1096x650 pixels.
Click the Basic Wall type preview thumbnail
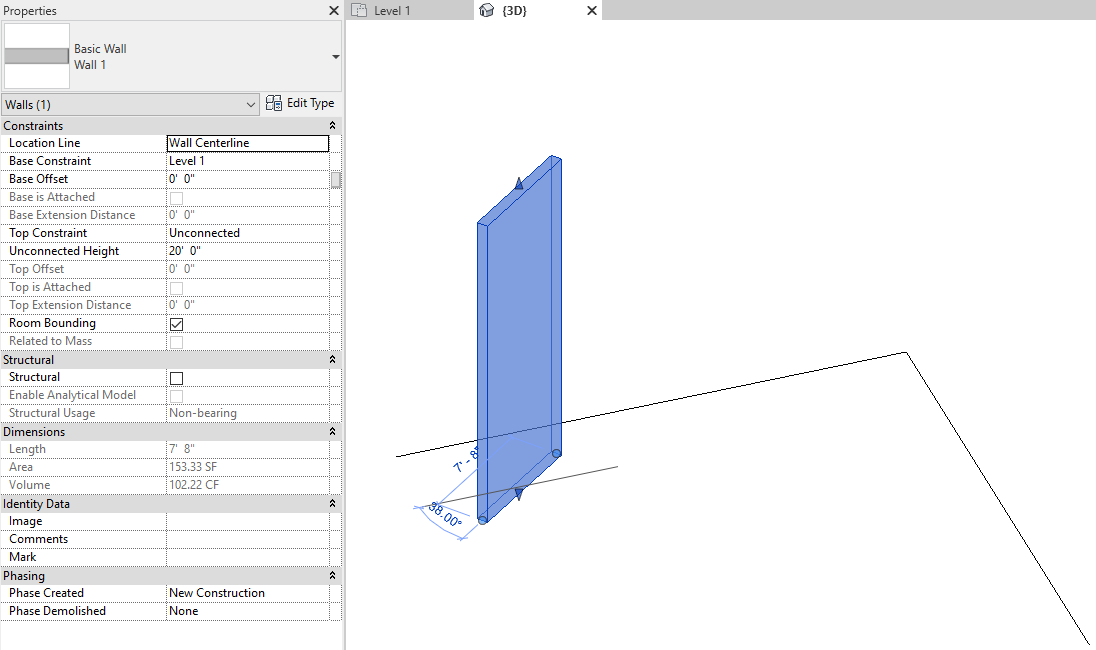click(37, 57)
